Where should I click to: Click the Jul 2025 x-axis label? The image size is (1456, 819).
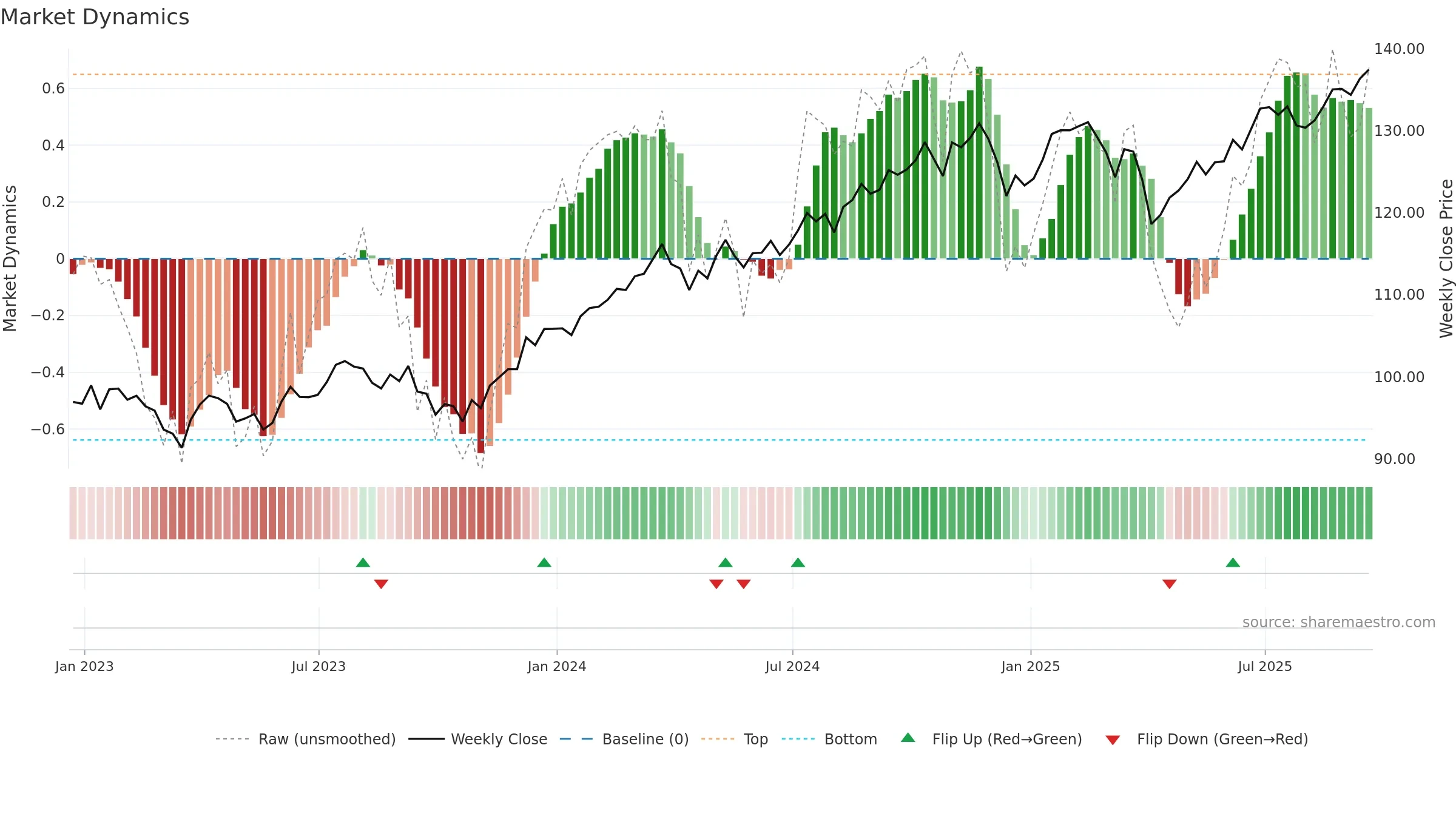[x=1265, y=666]
